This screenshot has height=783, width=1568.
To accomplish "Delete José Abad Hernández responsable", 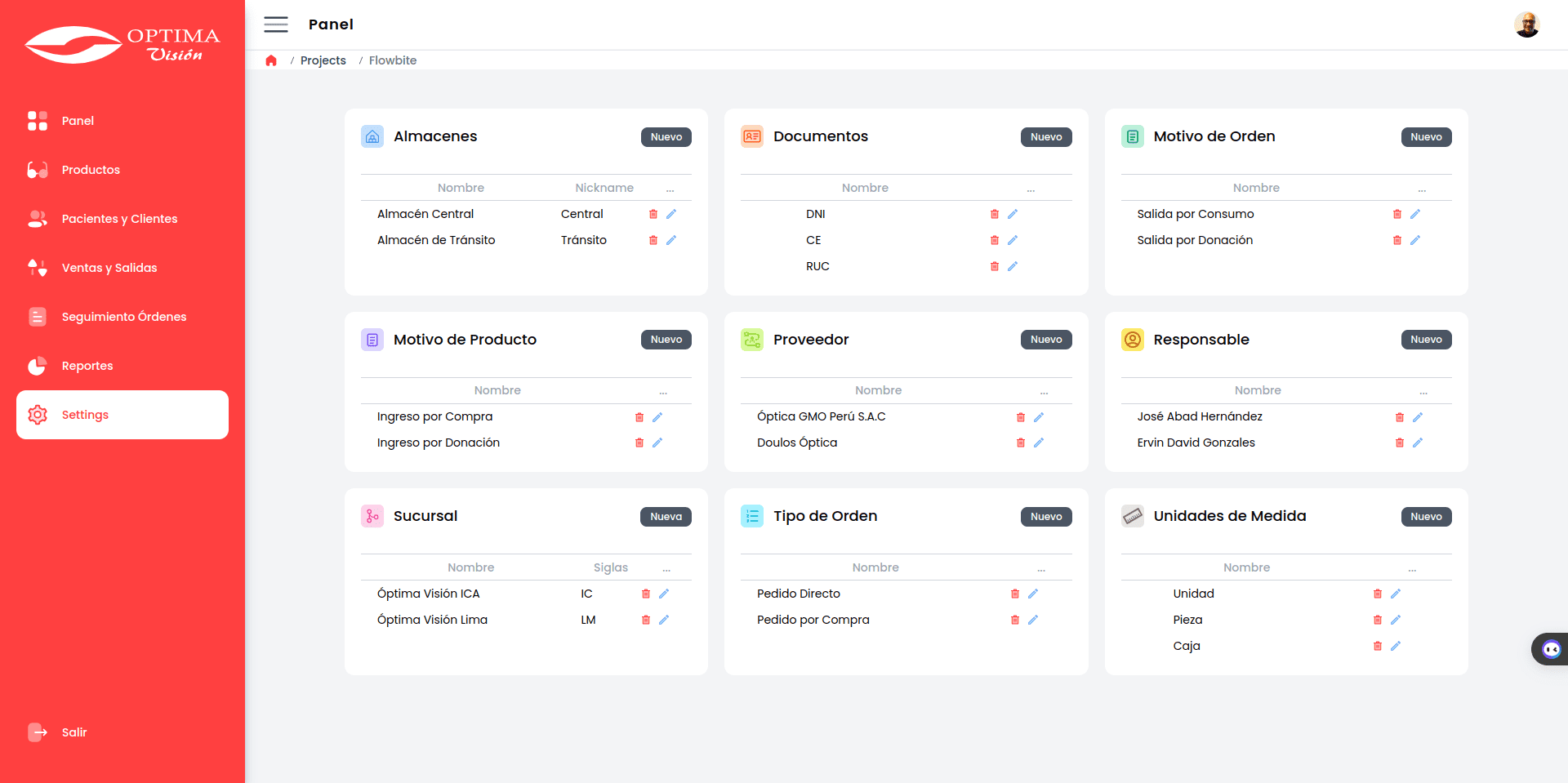I will pyautogui.click(x=1400, y=417).
